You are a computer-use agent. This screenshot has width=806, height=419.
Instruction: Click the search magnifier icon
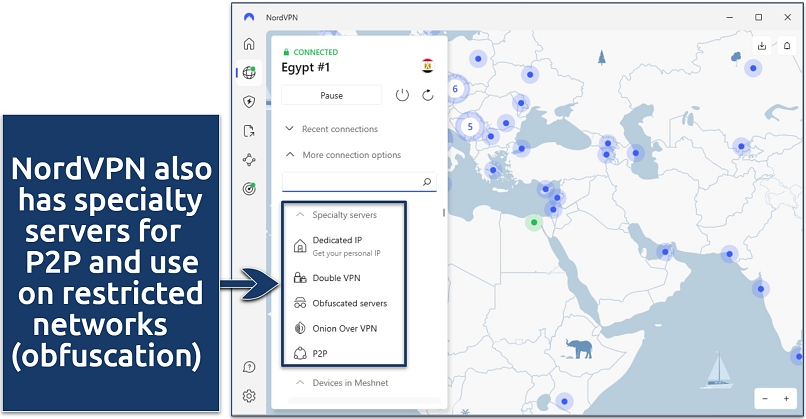[x=427, y=181]
